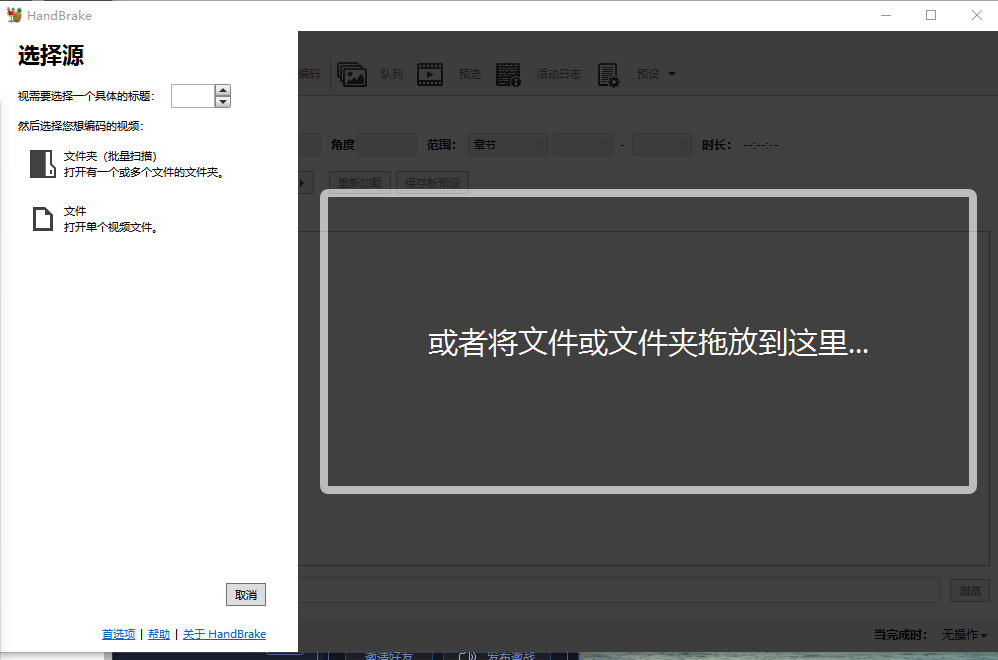Open the 帮助 (help) link
Screen dimensions: 998x660
point(159,634)
